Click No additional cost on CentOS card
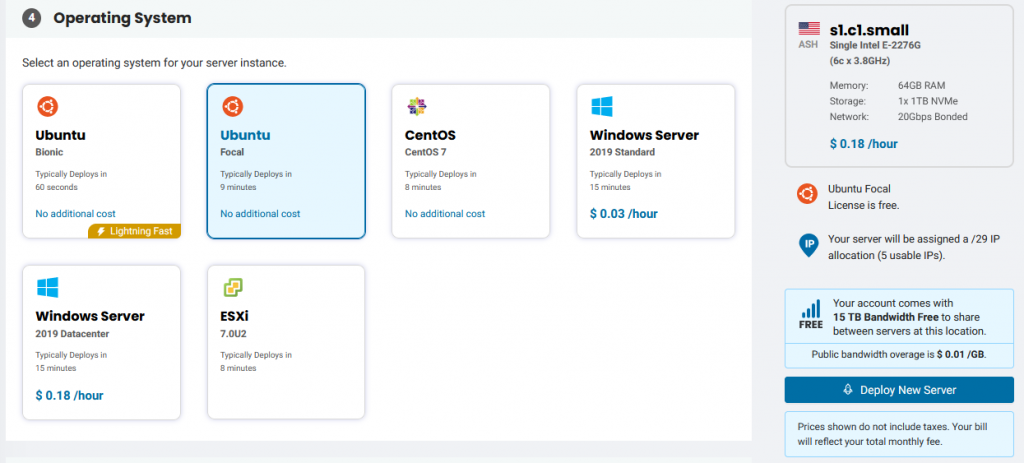 coord(445,214)
